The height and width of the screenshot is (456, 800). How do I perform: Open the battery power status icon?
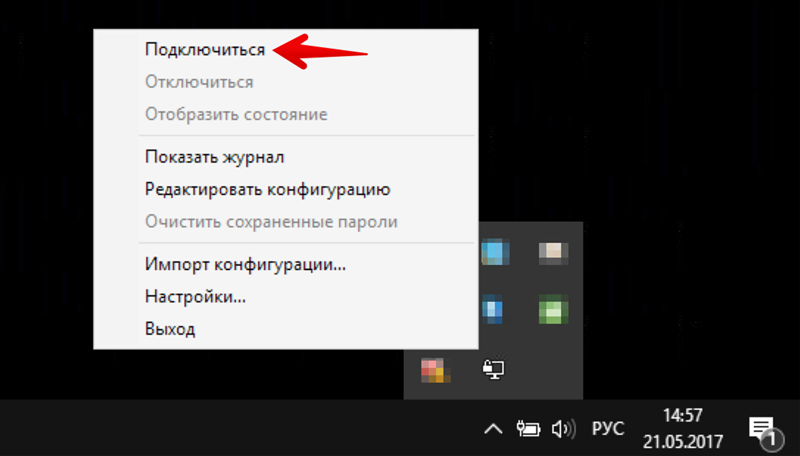coord(528,428)
